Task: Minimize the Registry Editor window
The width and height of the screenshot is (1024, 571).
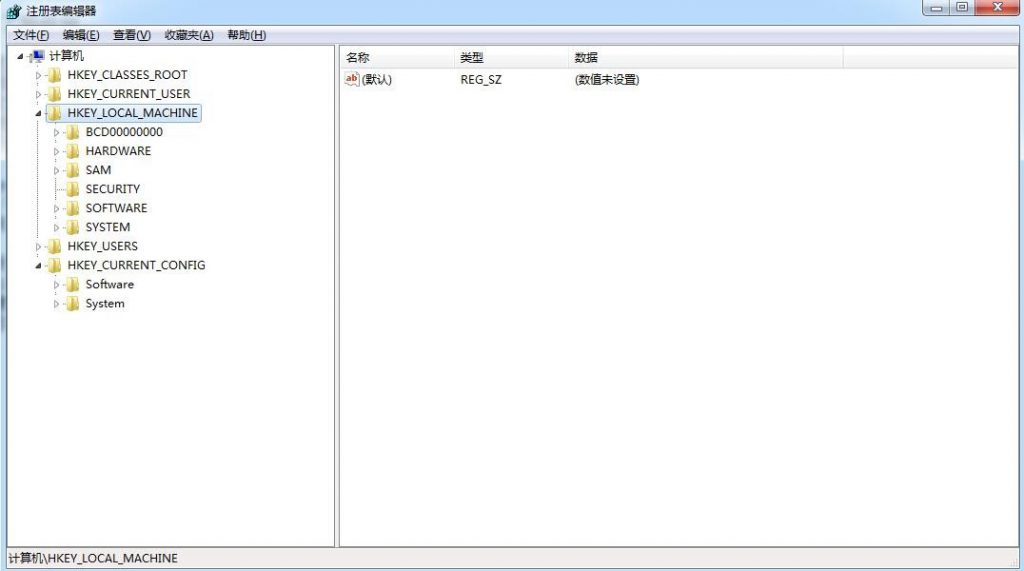Action: pyautogui.click(x=936, y=8)
